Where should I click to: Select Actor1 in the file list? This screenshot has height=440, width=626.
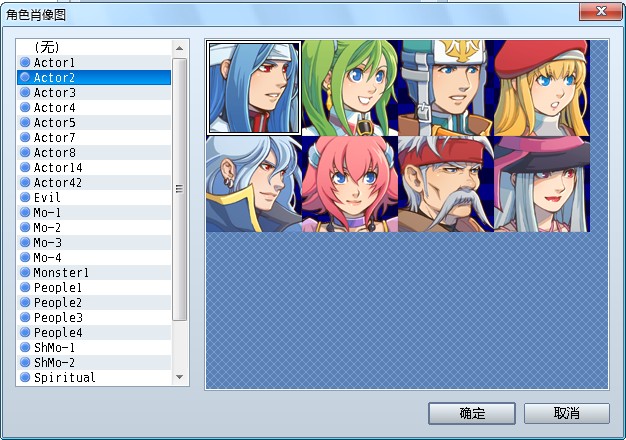click(94, 62)
